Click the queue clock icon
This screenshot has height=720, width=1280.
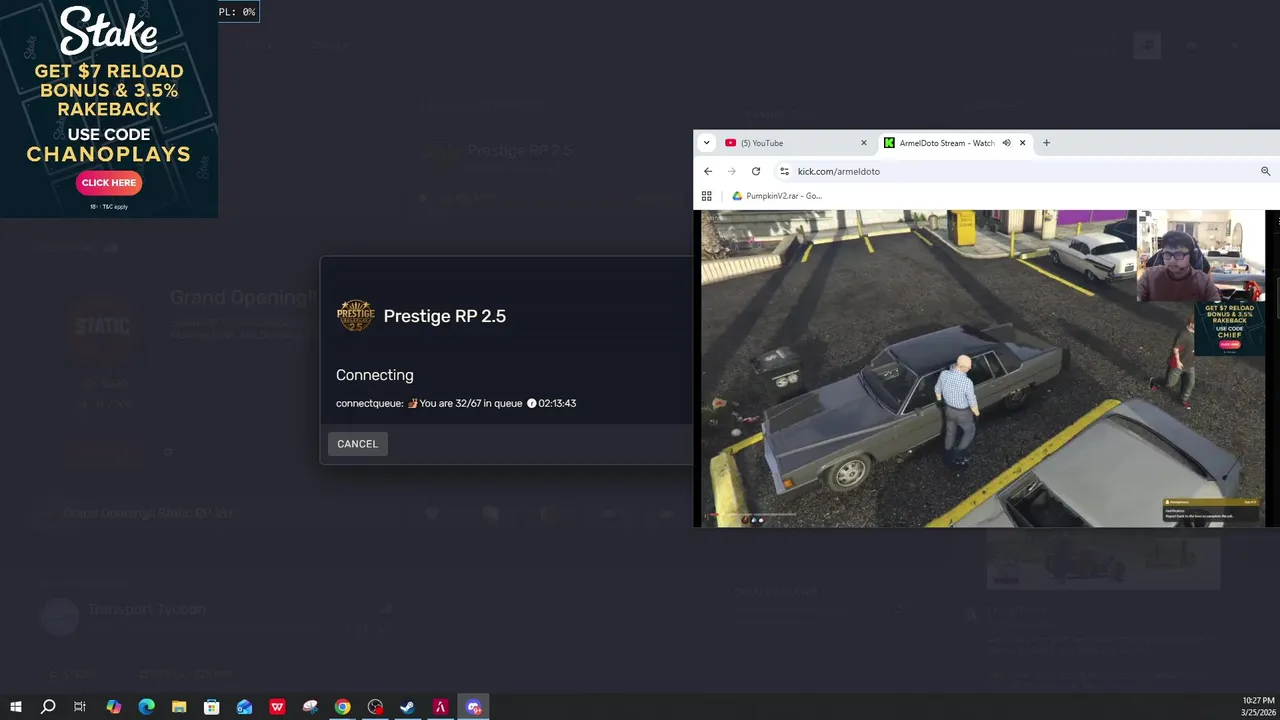point(532,403)
